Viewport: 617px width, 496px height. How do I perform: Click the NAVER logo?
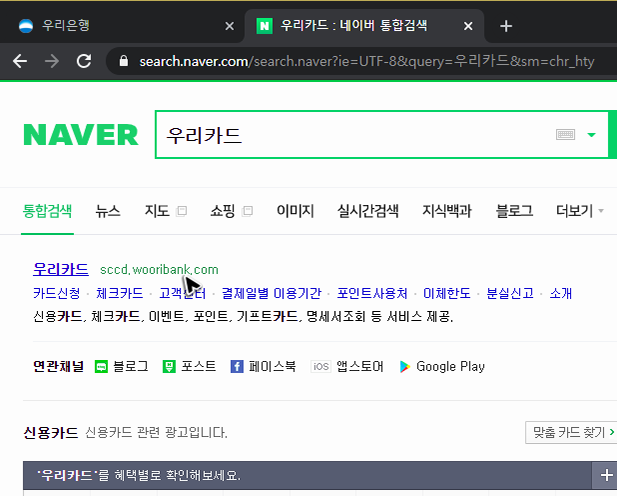tap(81, 135)
